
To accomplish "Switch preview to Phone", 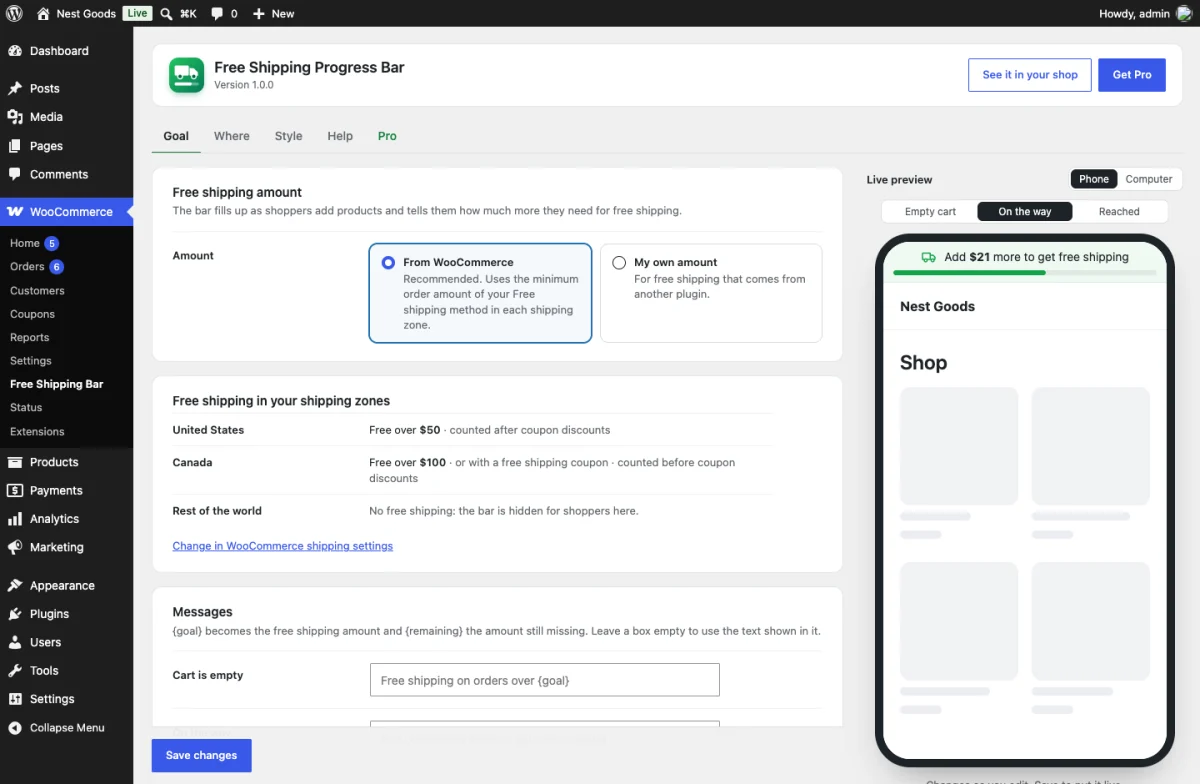I will tap(1094, 179).
